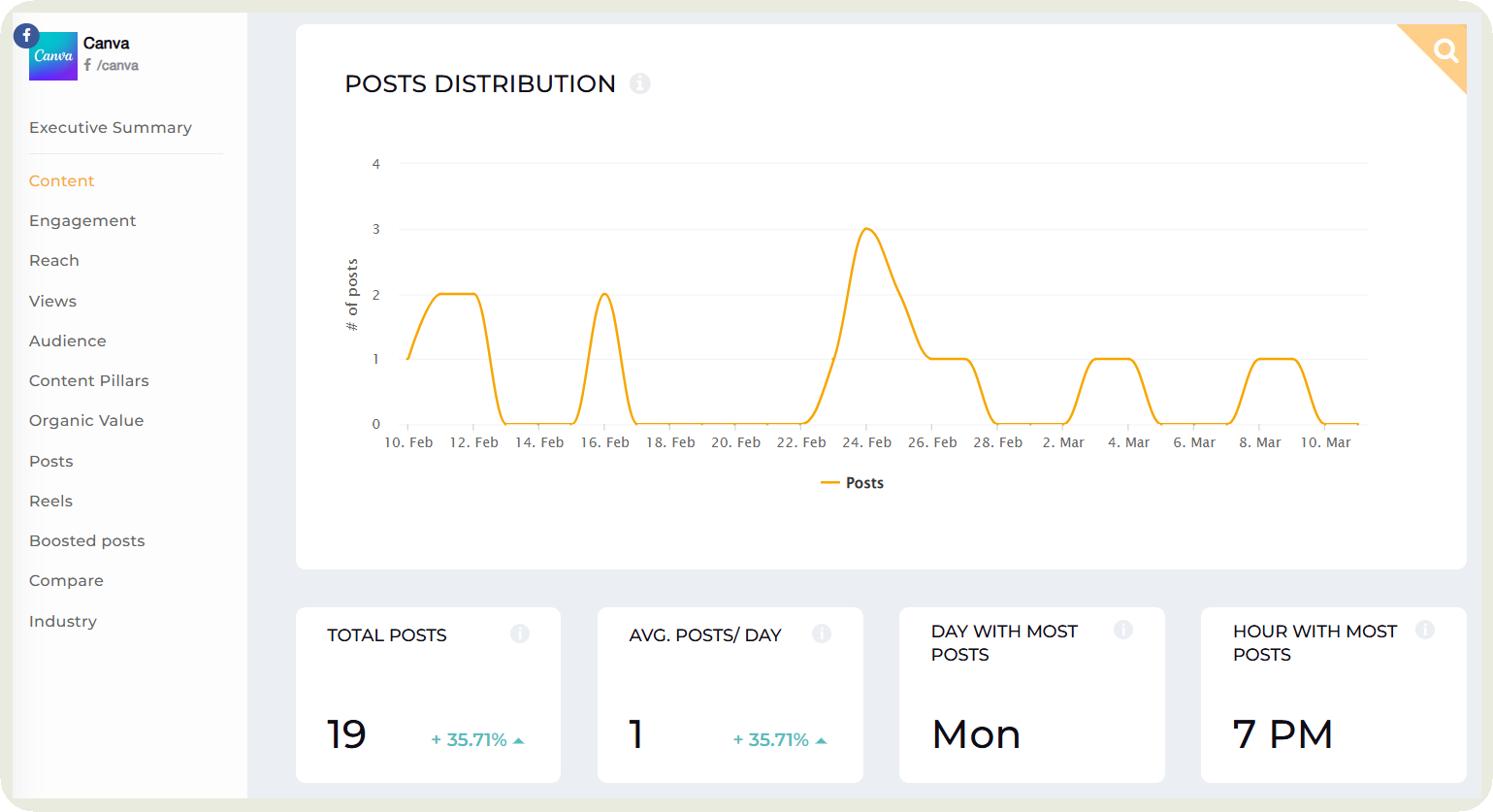
Task: Click the chart peak on 24 Feb
Action: (866, 230)
